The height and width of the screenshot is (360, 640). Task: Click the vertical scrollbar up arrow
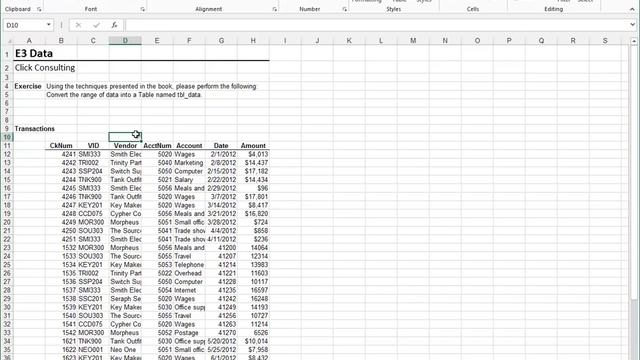pos(634,41)
